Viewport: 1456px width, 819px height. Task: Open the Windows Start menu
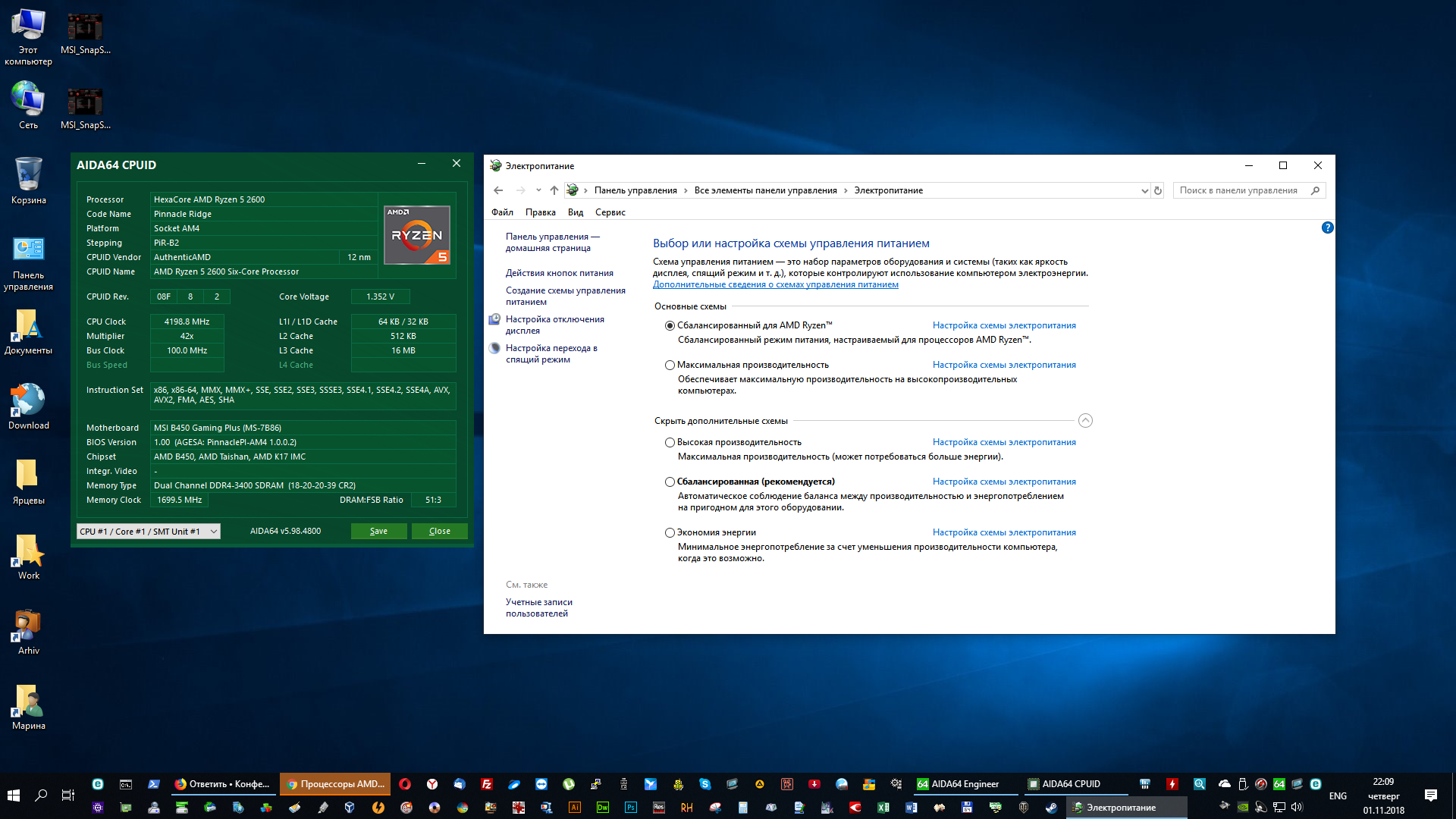(13, 795)
